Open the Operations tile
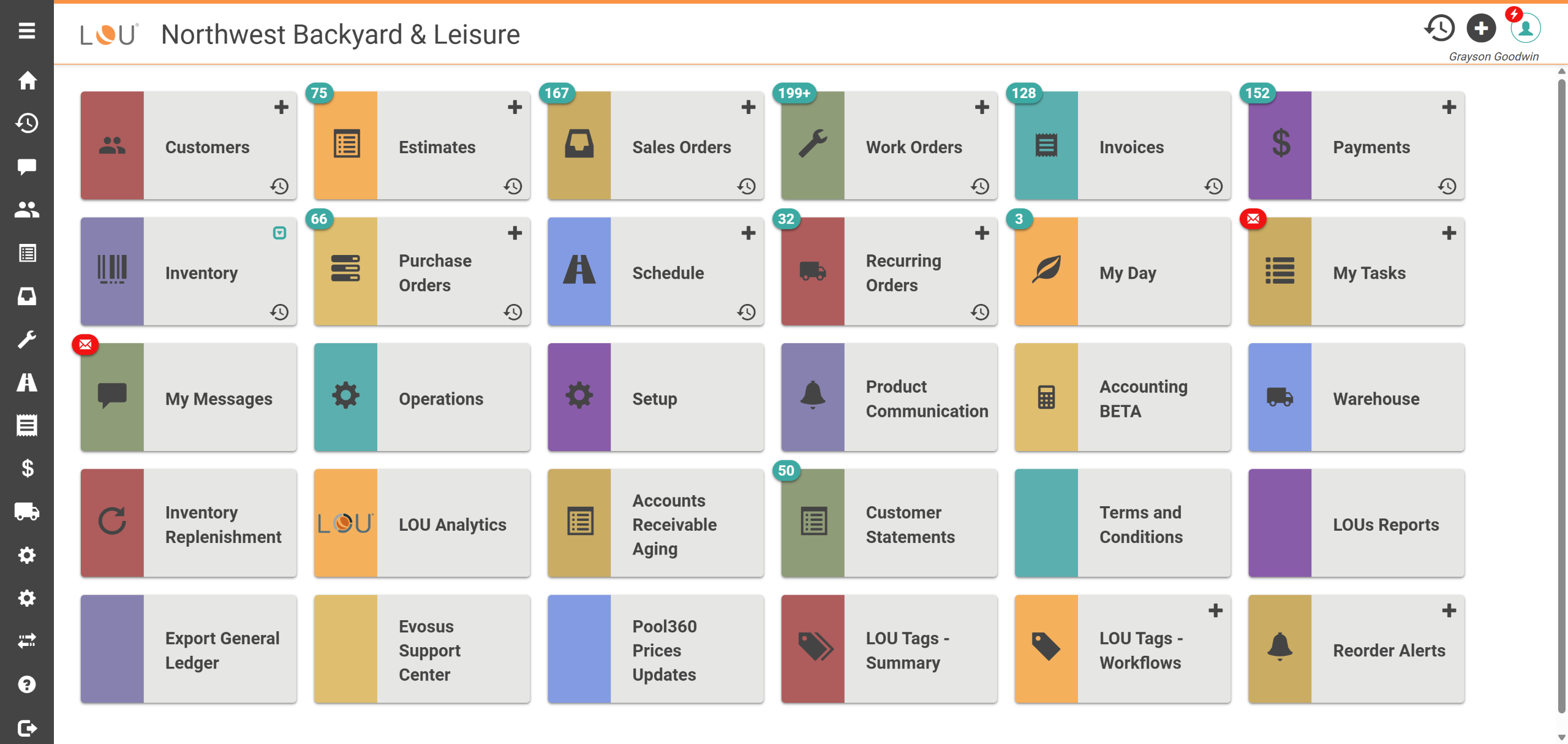The image size is (1568, 744). tap(422, 398)
